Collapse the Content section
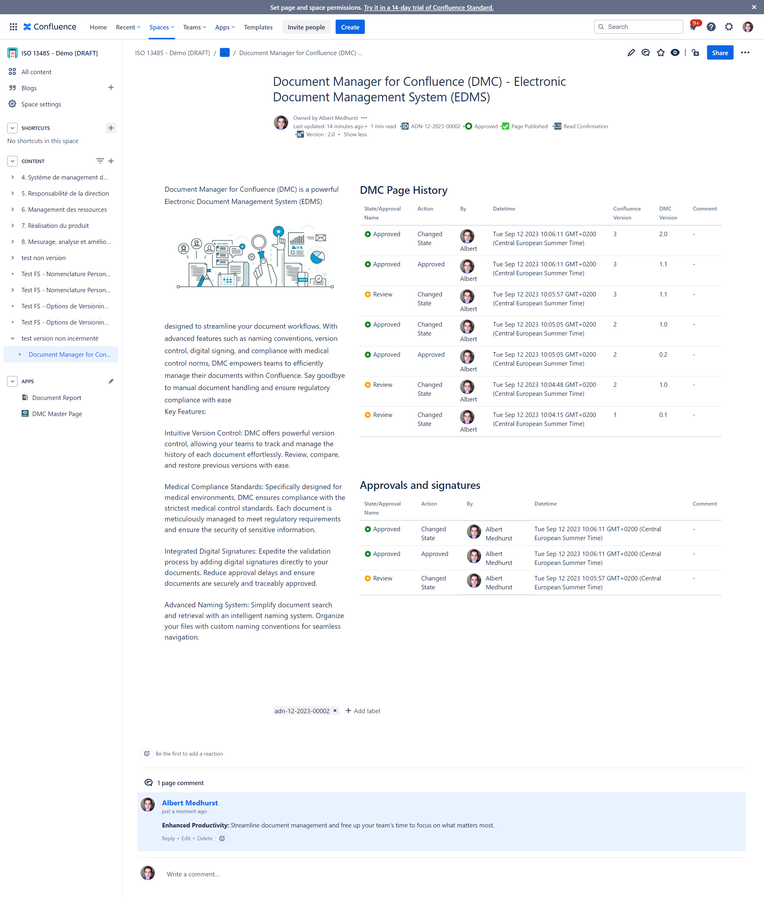 [12, 161]
